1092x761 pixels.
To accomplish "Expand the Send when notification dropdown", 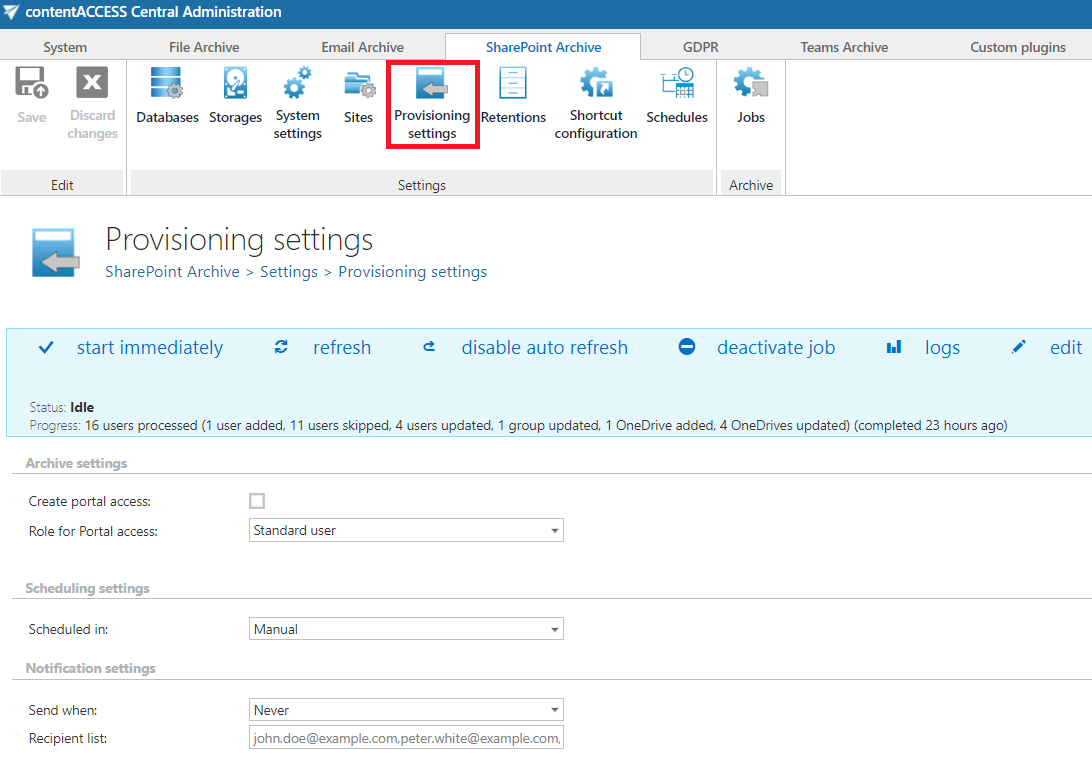I will (x=406, y=710).
